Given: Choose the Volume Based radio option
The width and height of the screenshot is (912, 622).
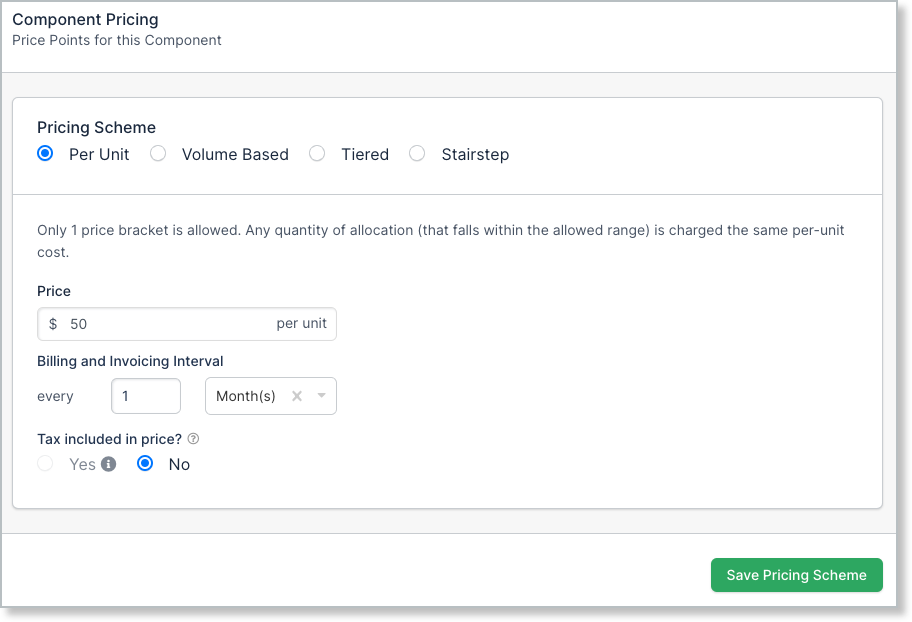Looking at the screenshot, I should [158, 154].
